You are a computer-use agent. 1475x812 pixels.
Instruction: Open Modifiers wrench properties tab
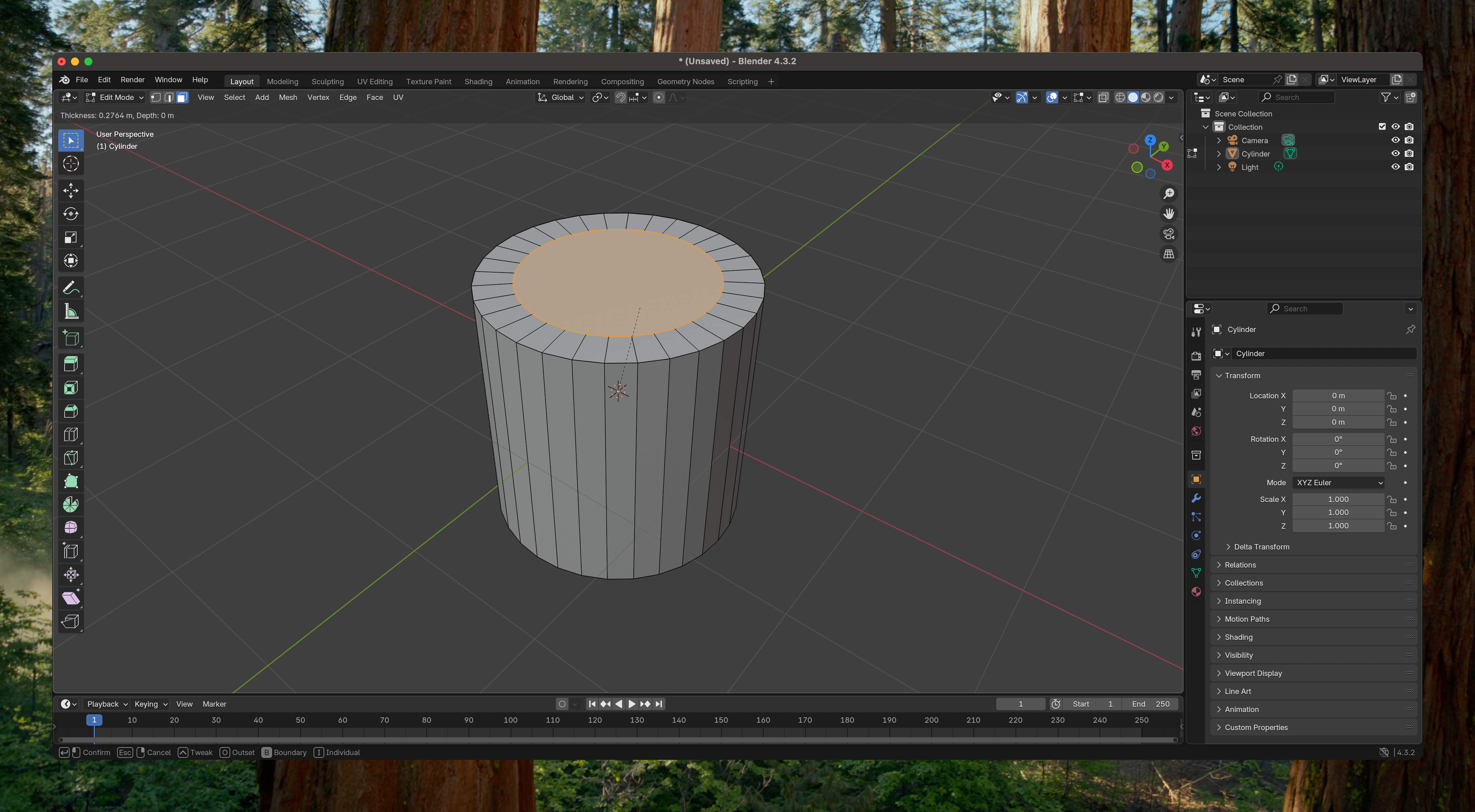point(1196,498)
